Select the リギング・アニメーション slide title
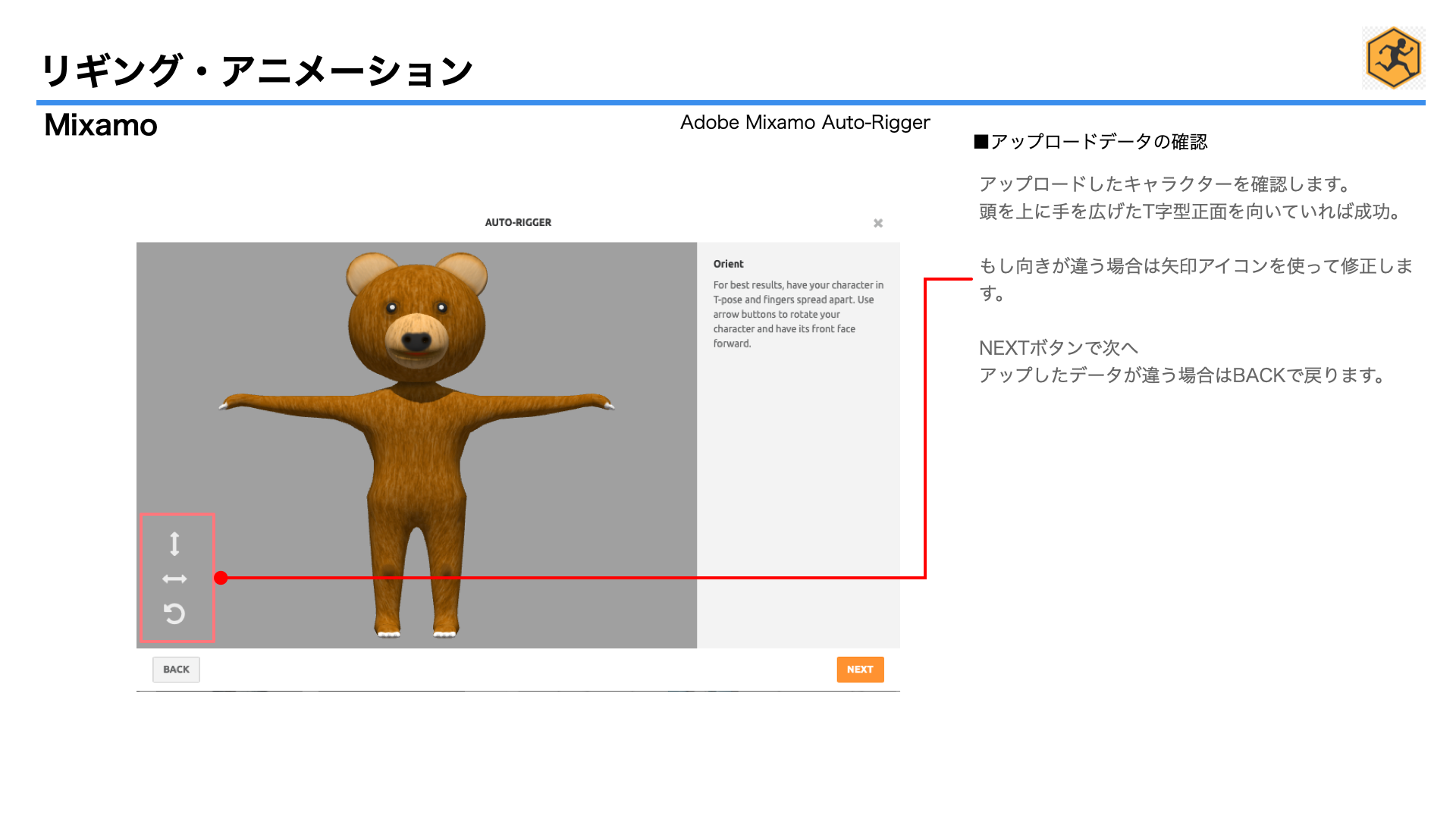The height and width of the screenshot is (819, 1456). pos(256,71)
